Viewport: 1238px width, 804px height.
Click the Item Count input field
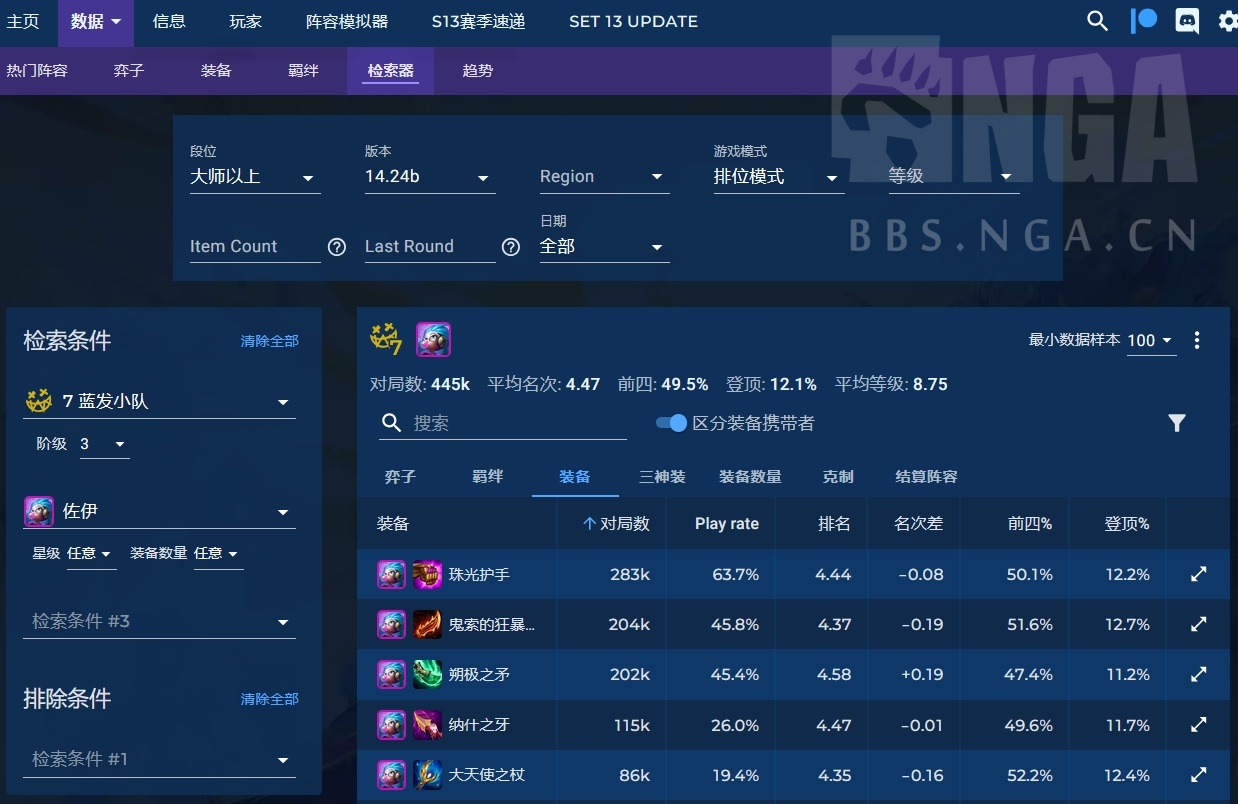(255, 247)
